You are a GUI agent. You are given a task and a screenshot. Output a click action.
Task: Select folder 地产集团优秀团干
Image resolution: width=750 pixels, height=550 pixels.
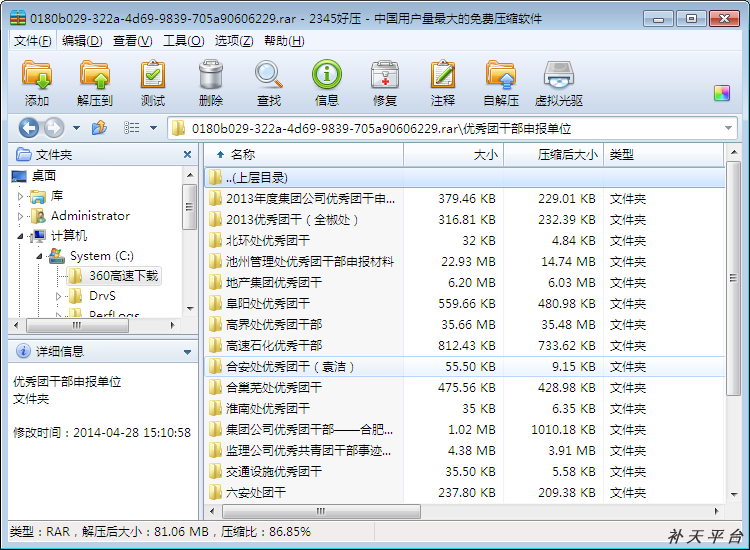(465, 283)
